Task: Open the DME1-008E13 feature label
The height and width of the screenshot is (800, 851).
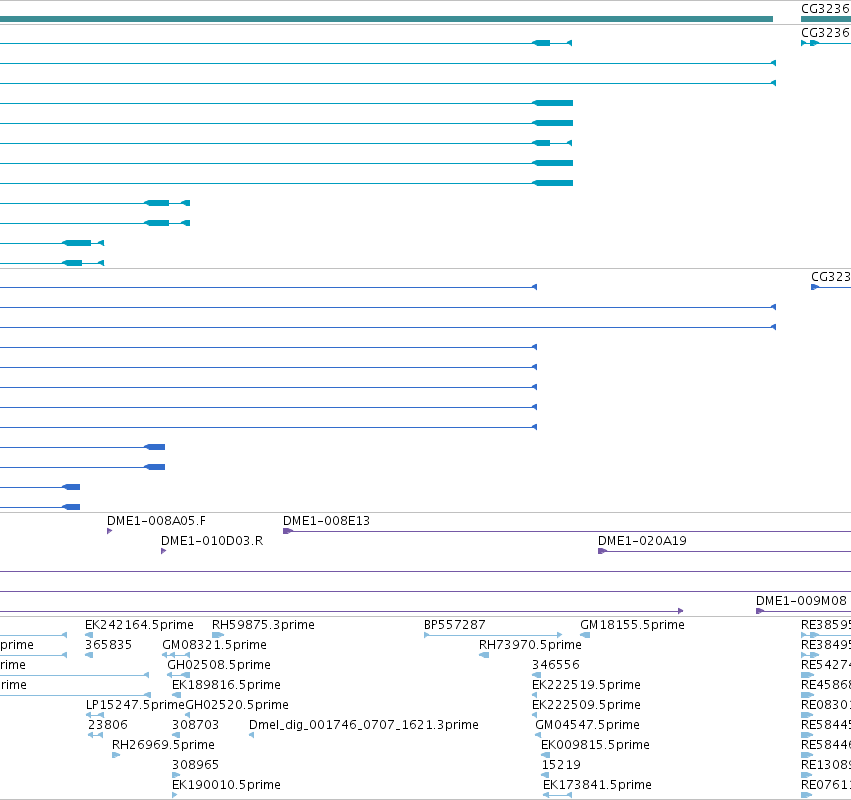Action: tap(326, 521)
